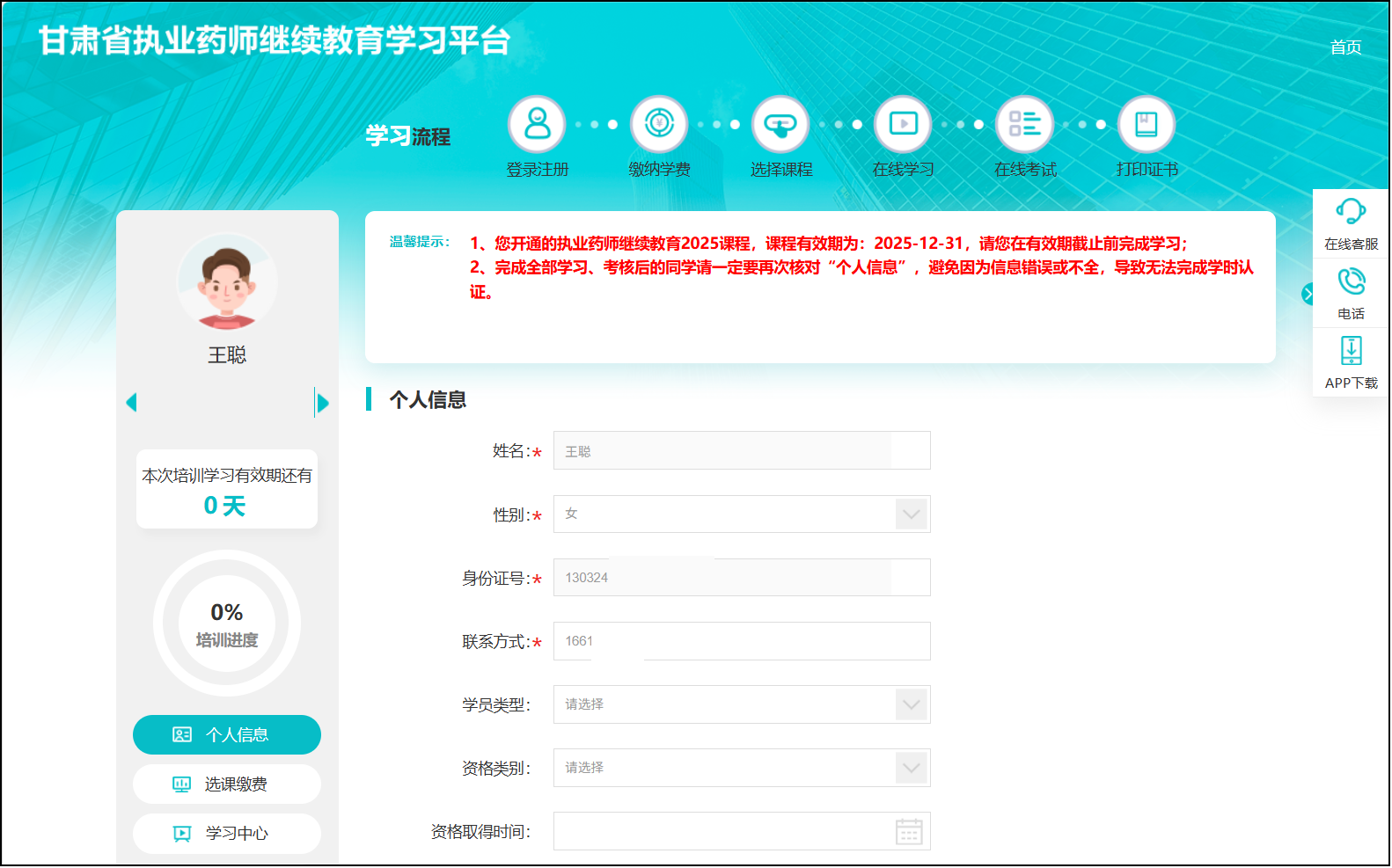Image resolution: width=1392 pixels, height=868 pixels.
Task: Click the 打印证书 certificate step icon
Action: point(1147,125)
